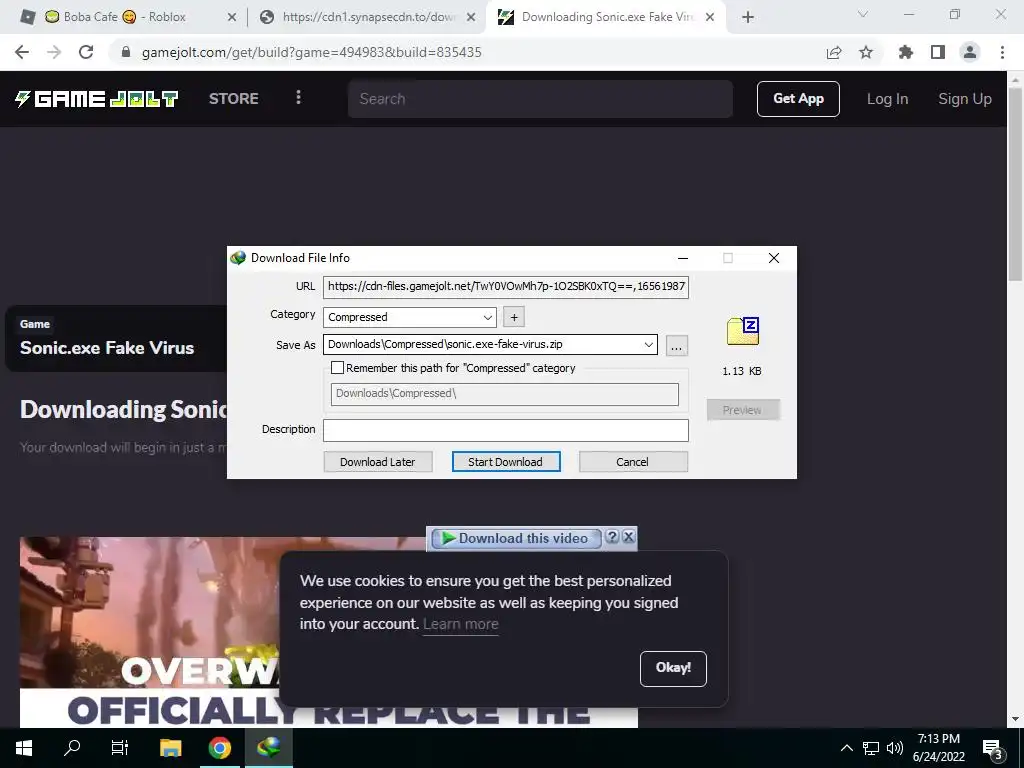Open Task View on taskbar
Image resolution: width=1024 pixels, height=768 pixels.
[120, 748]
